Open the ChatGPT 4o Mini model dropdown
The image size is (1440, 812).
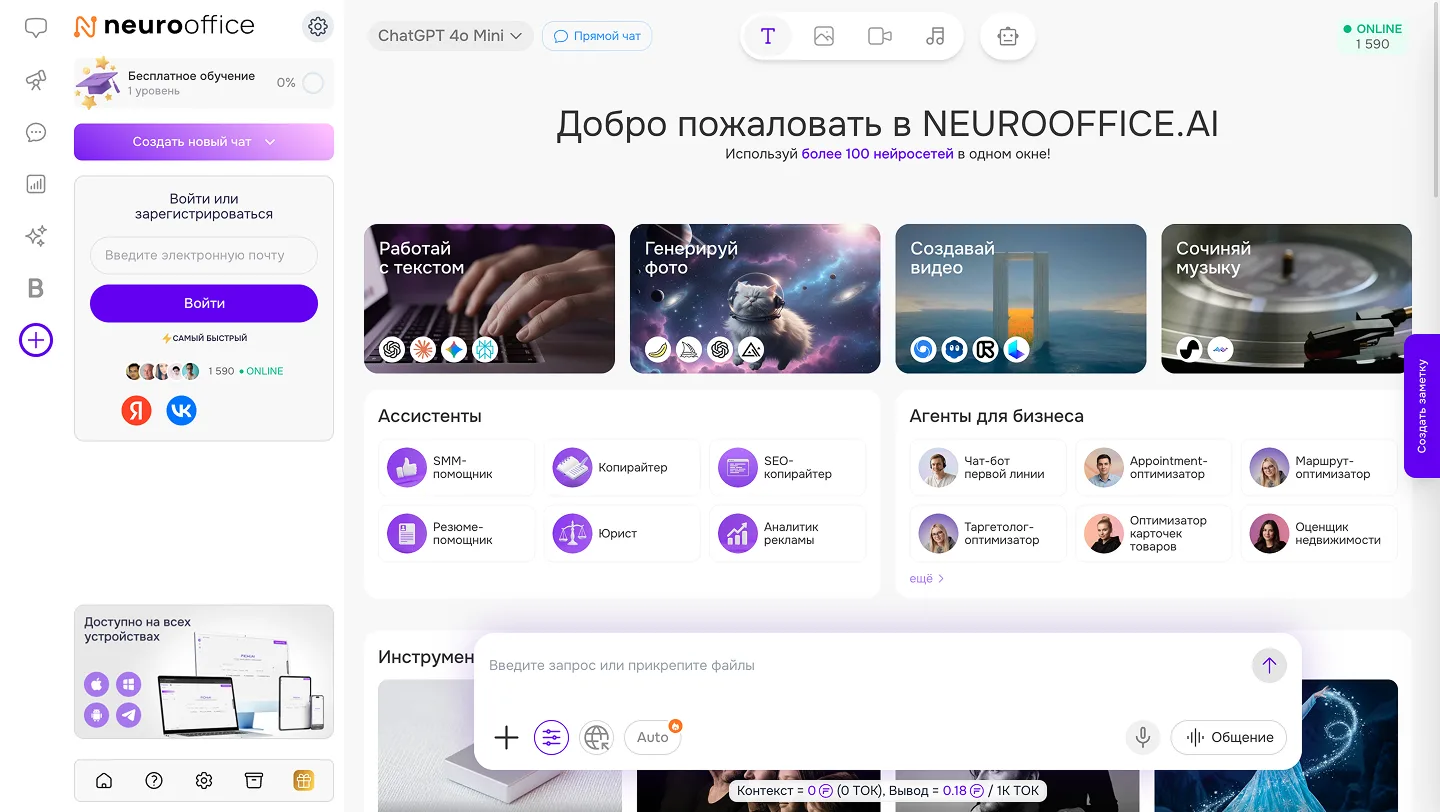(449, 36)
